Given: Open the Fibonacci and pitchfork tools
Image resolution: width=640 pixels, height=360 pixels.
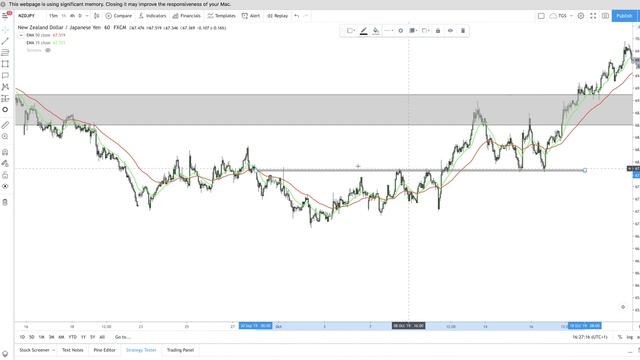Looking at the screenshot, I should point(5,53).
